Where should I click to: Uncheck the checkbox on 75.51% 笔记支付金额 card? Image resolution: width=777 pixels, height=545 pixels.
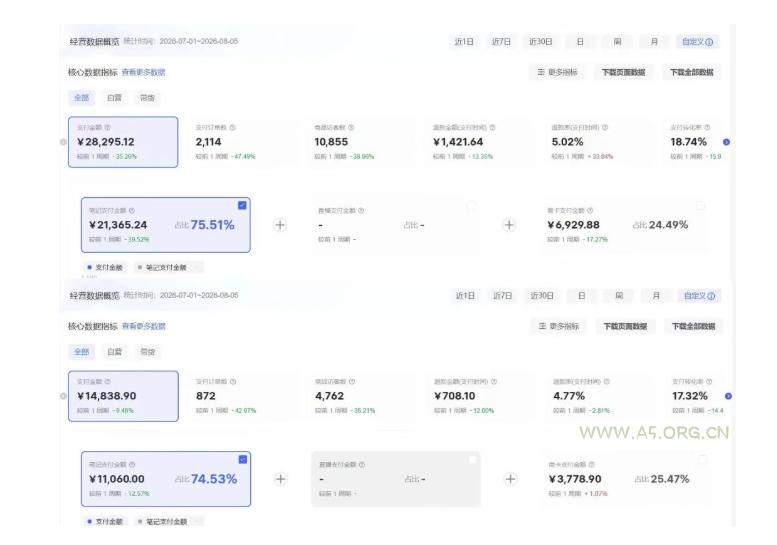(242, 205)
